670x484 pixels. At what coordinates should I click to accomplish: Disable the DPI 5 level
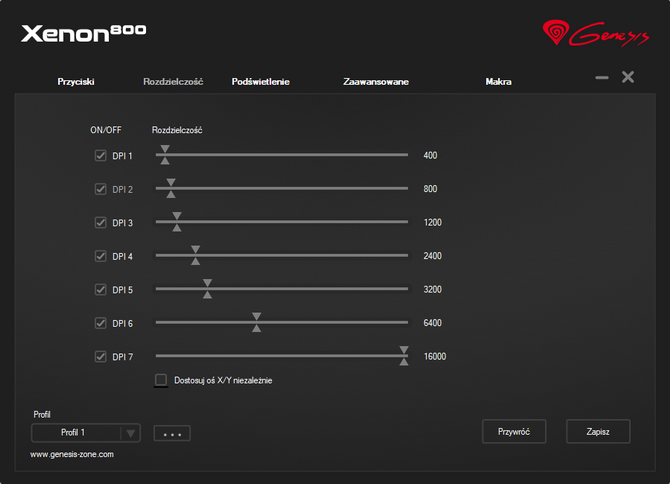(100, 290)
